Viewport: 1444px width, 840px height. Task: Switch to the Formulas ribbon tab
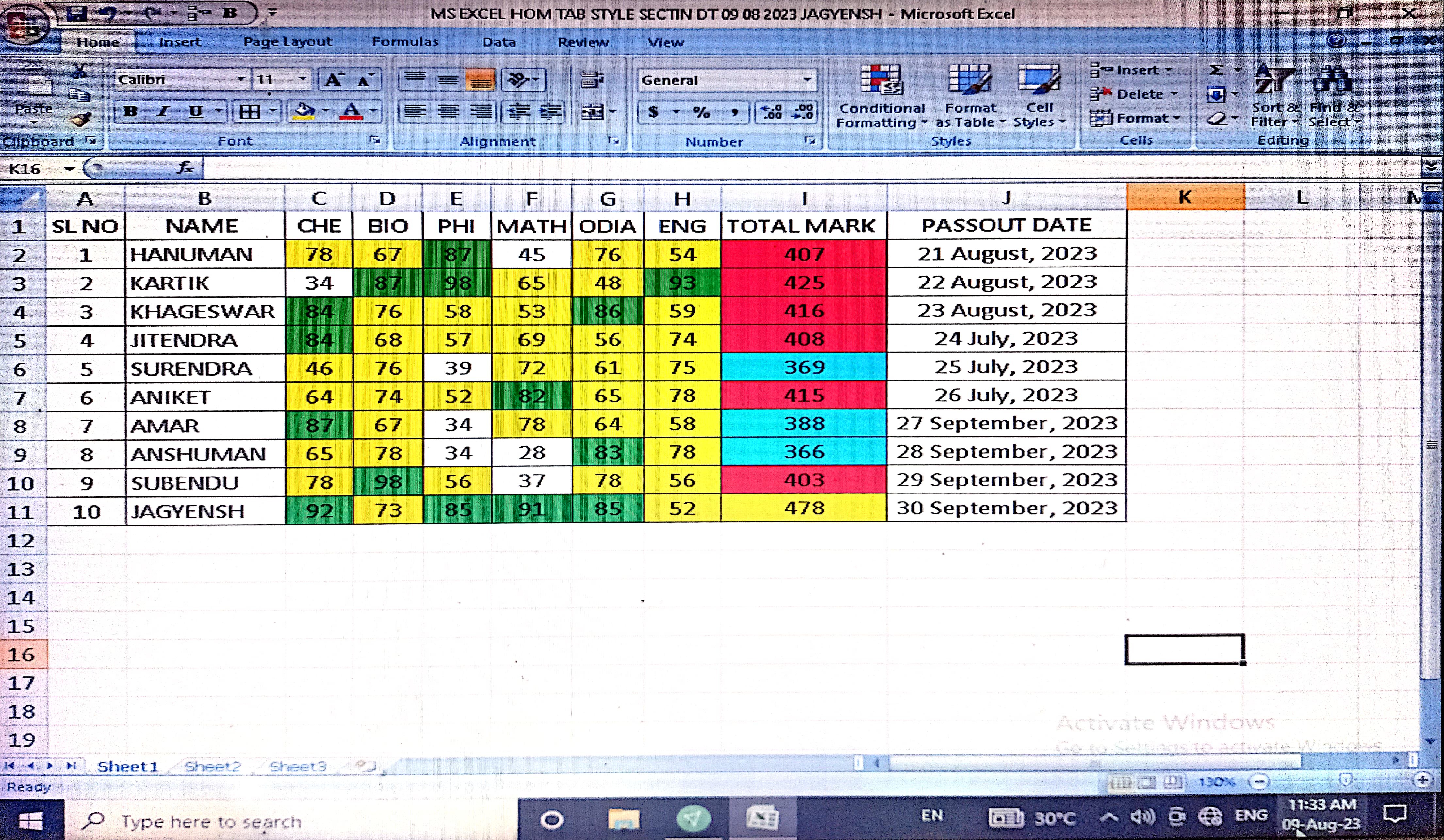click(x=404, y=42)
